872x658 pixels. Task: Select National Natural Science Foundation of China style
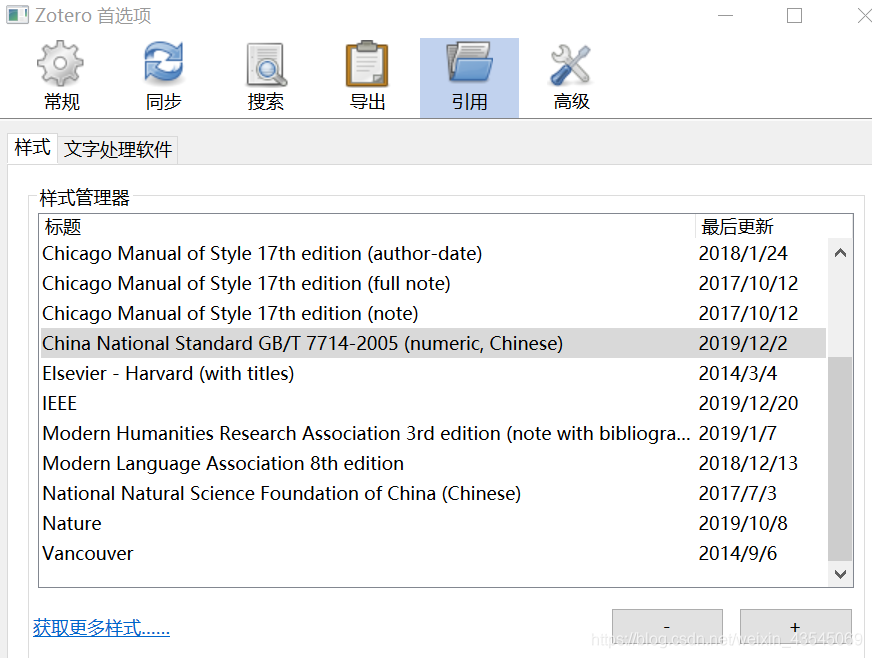pos(433,493)
